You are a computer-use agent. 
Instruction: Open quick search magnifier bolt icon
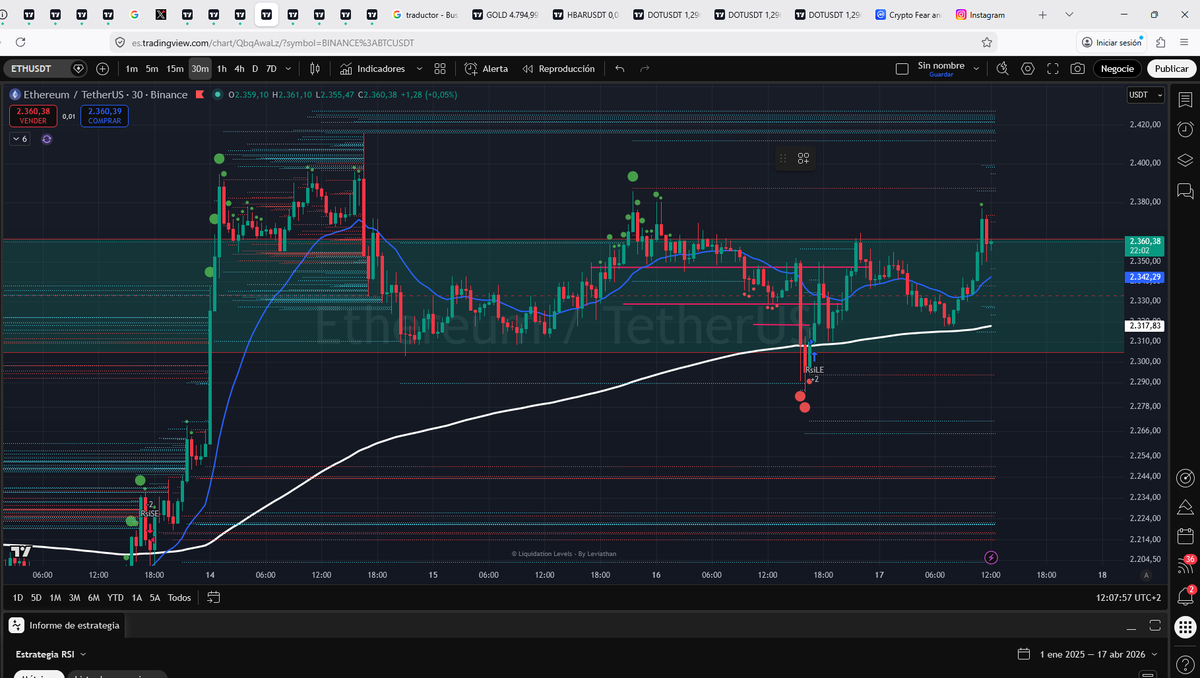pos(1002,69)
